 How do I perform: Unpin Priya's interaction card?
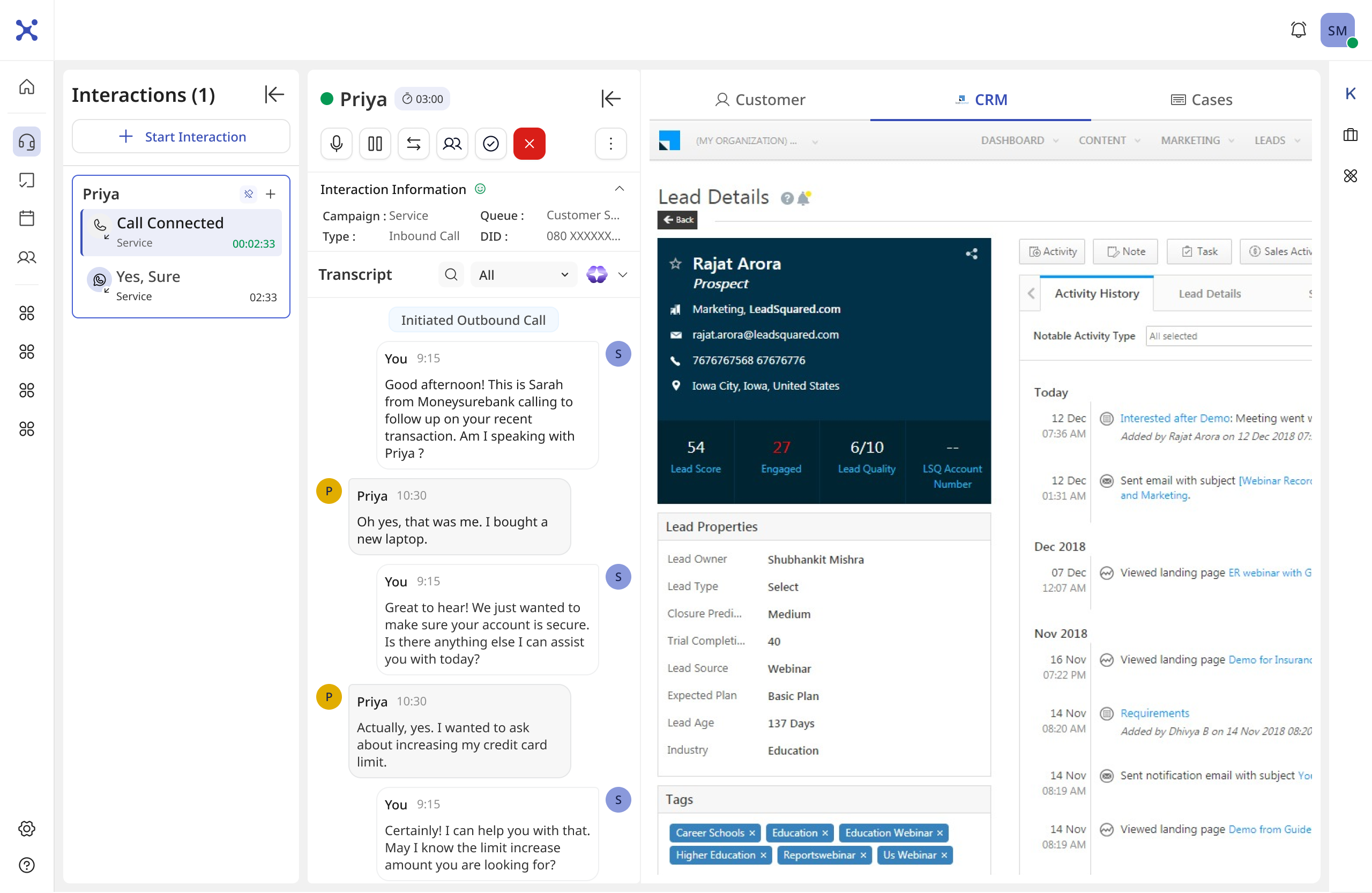coord(249,194)
